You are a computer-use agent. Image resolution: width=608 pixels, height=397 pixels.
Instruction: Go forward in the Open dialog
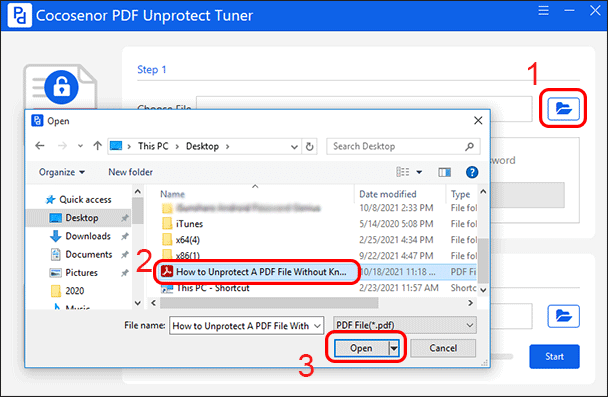point(62,146)
